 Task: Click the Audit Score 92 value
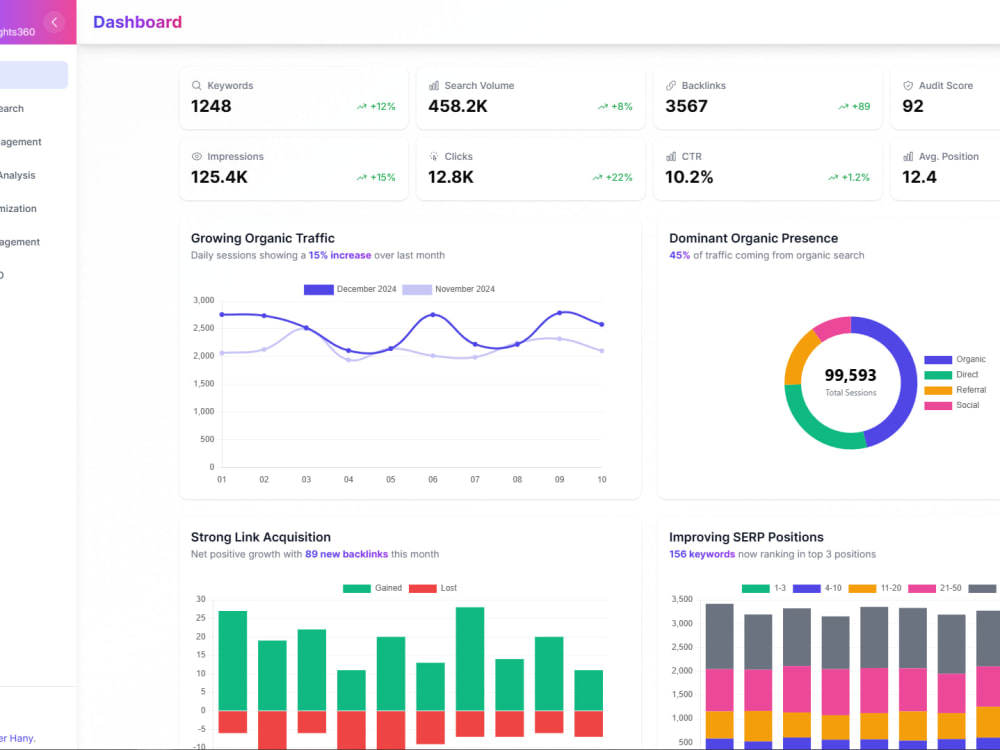913,106
